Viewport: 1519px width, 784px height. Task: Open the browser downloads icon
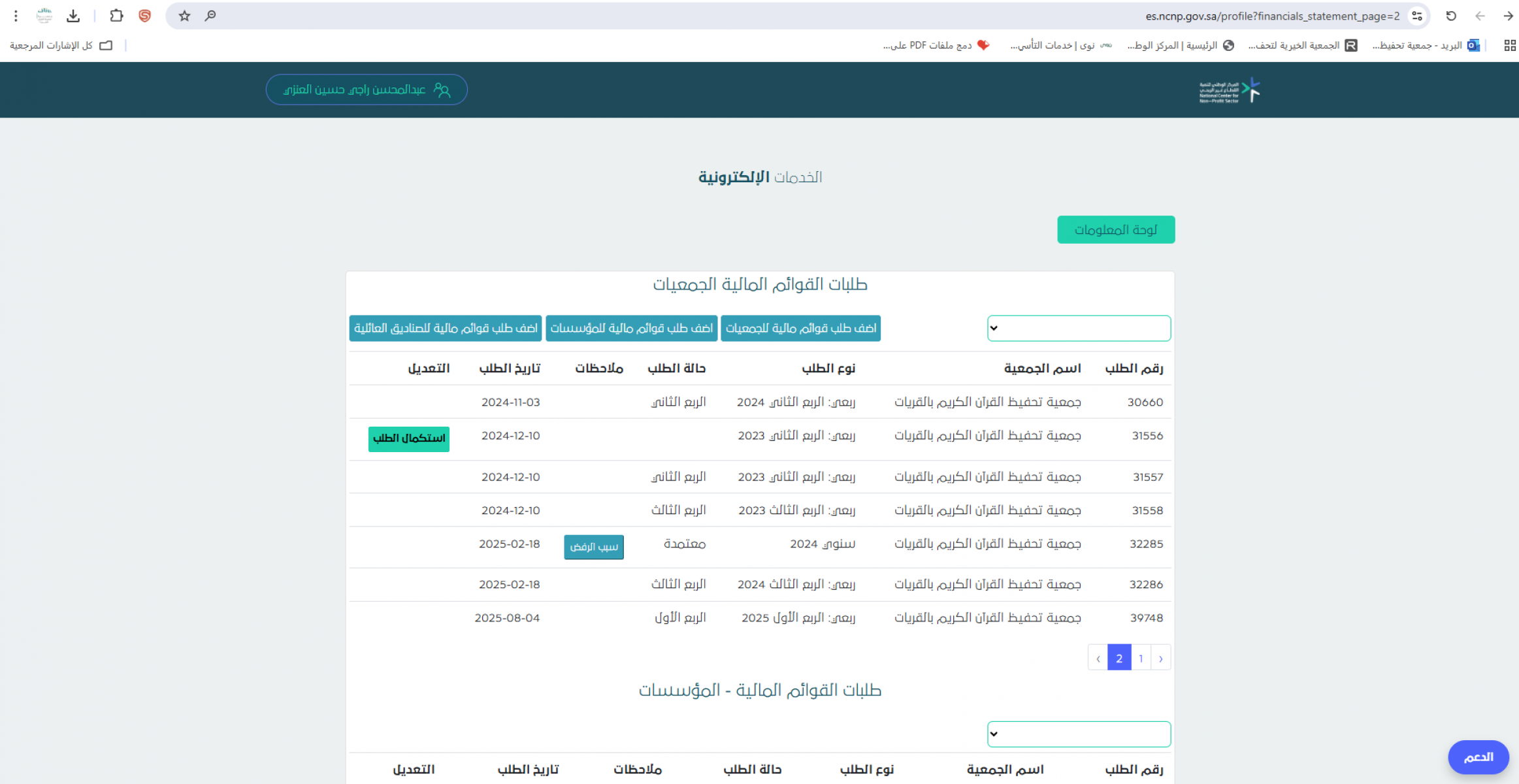click(x=73, y=16)
